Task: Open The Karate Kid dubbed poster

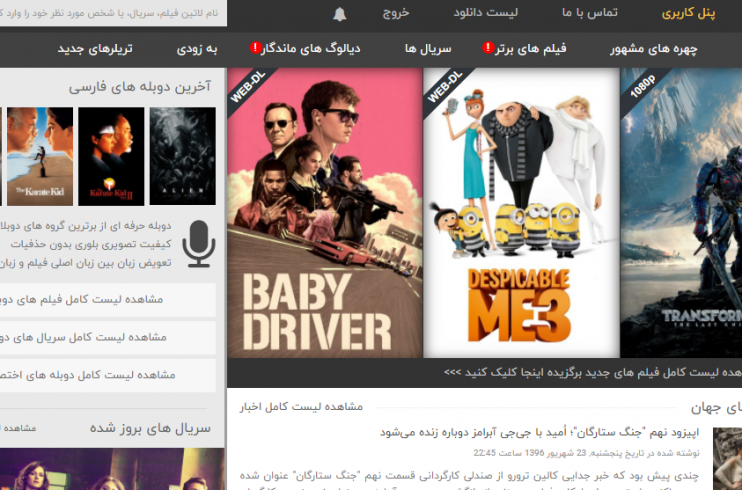Action: point(40,156)
